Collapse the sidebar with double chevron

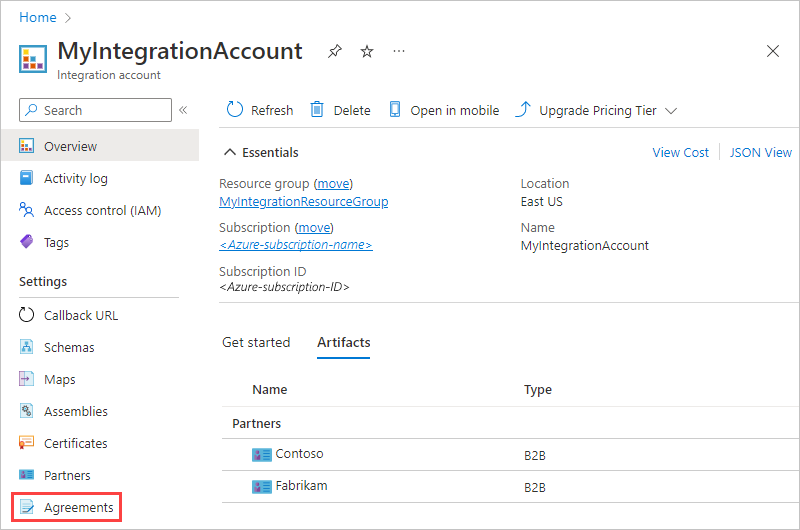183,110
